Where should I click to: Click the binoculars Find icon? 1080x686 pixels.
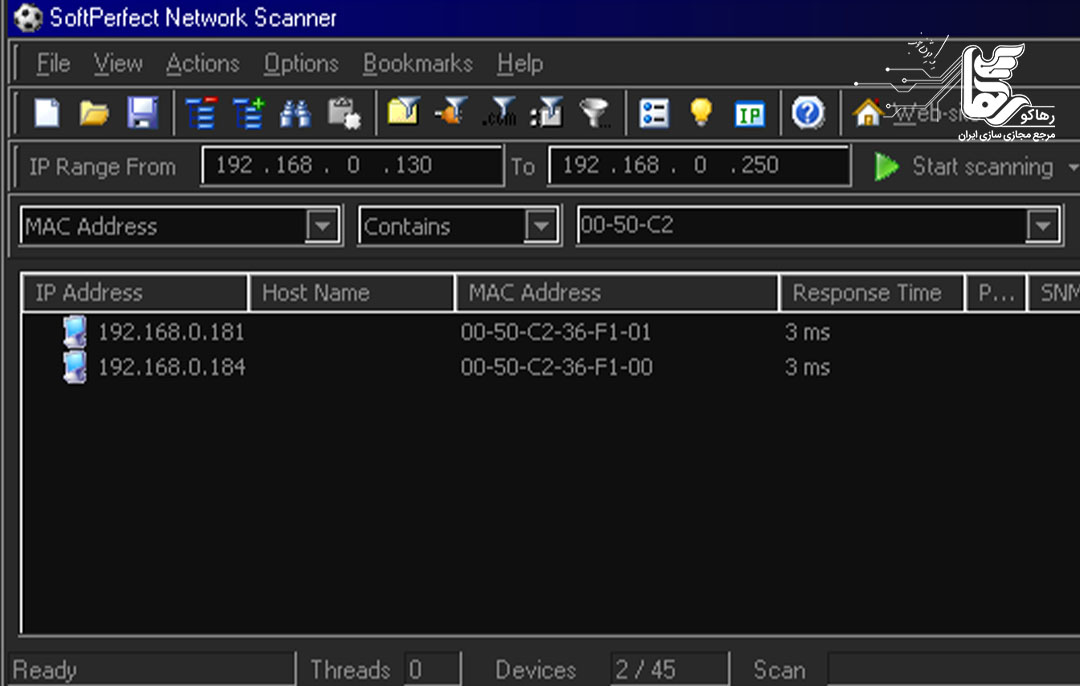(295, 113)
